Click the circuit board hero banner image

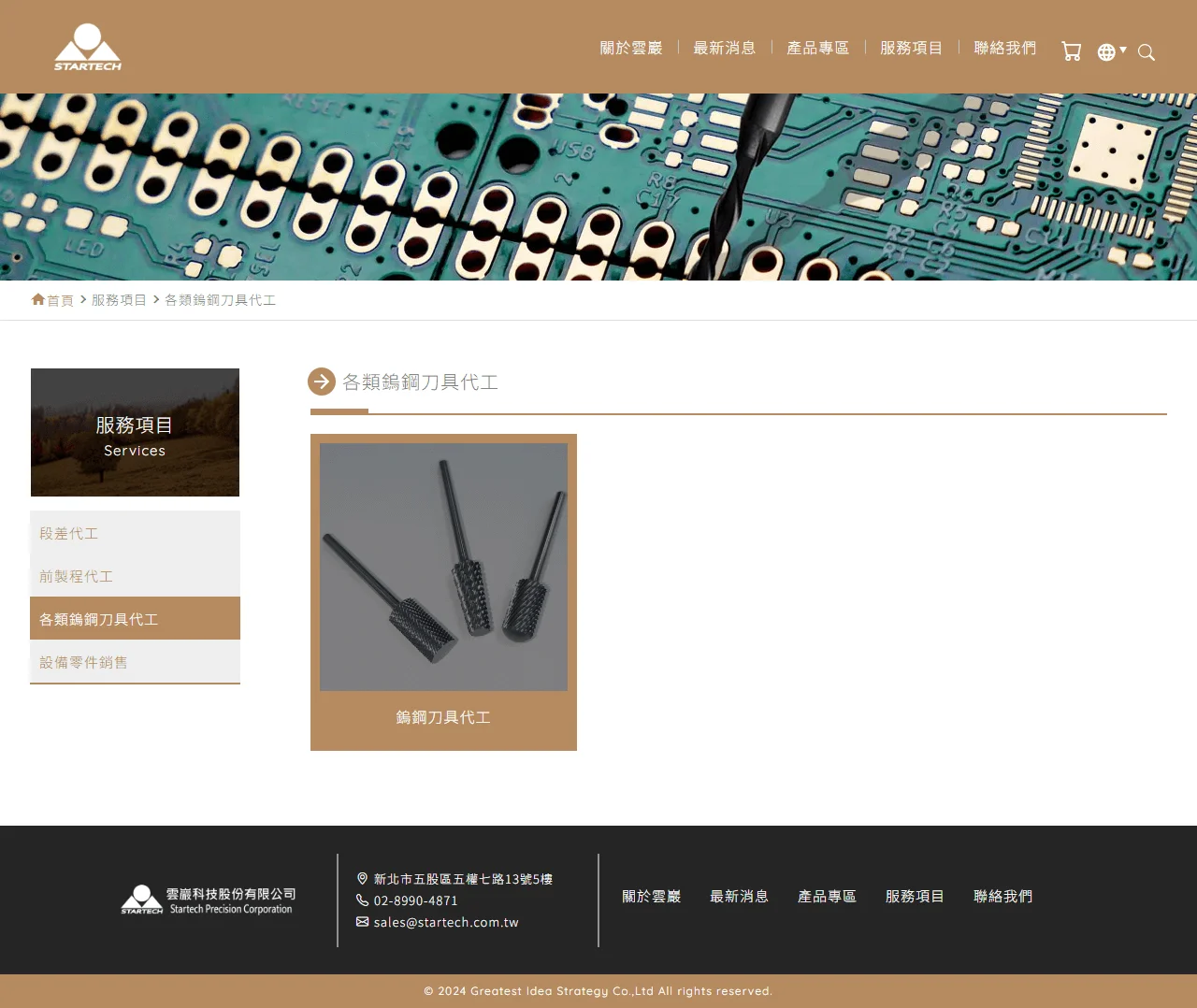click(598, 187)
